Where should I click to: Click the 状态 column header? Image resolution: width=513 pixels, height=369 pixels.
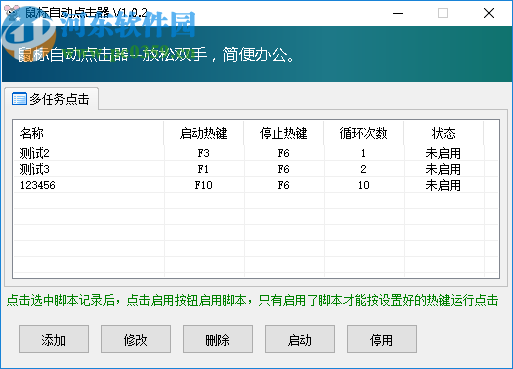coord(444,133)
